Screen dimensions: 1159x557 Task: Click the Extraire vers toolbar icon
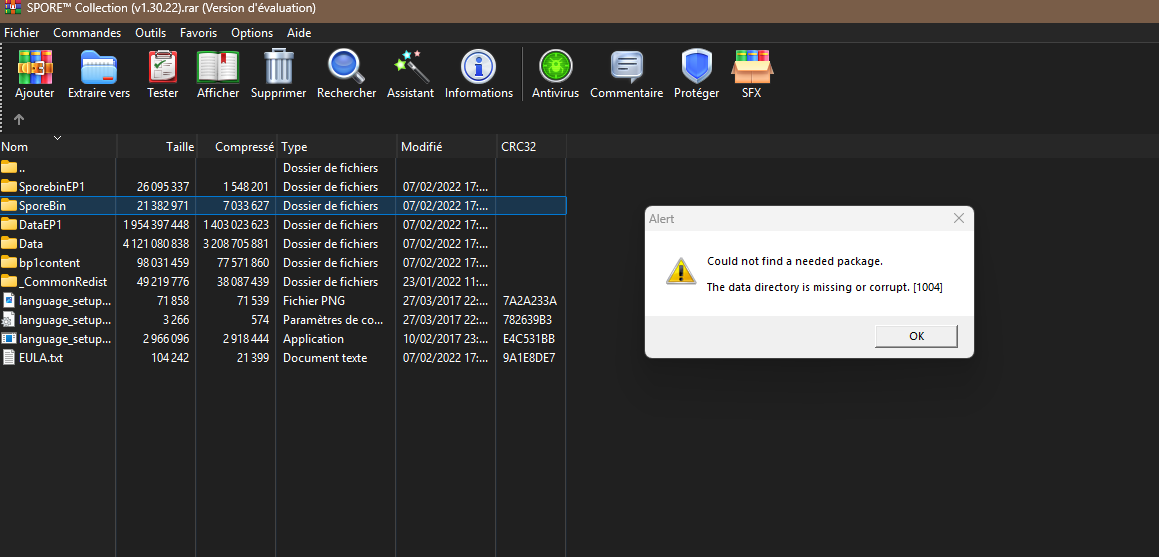[x=98, y=66]
